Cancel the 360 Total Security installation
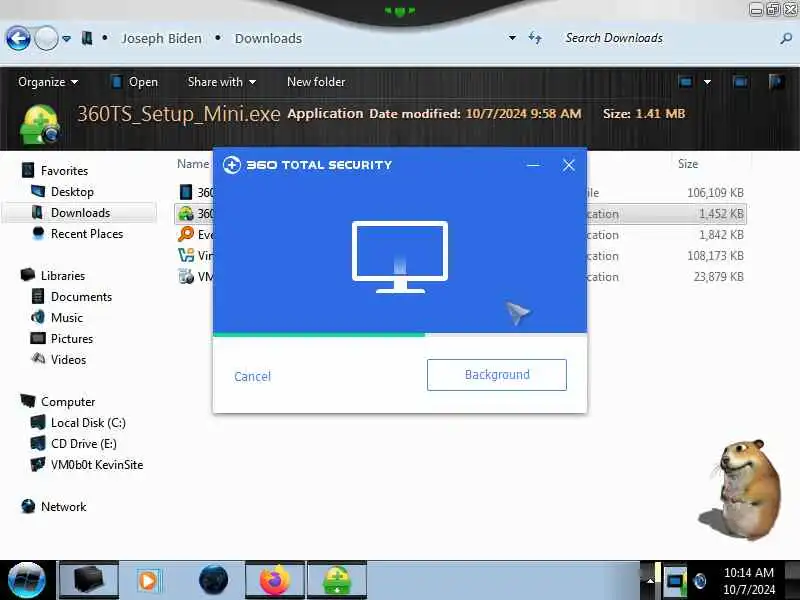The width and height of the screenshot is (800, 600). coord(253,377)
